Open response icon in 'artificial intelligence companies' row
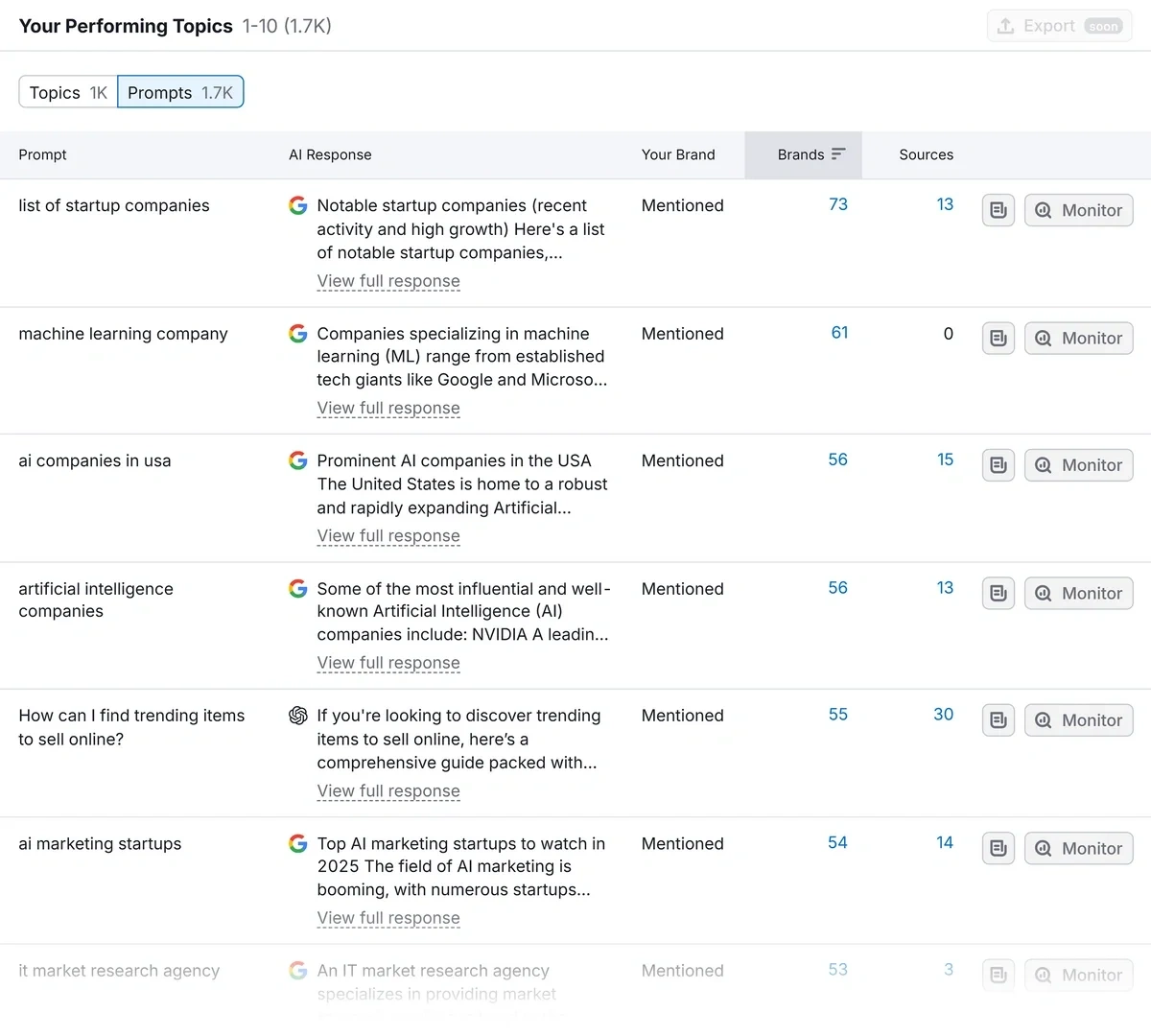The height and width of the screenshot is (1036, 1151). click(998, 593)
